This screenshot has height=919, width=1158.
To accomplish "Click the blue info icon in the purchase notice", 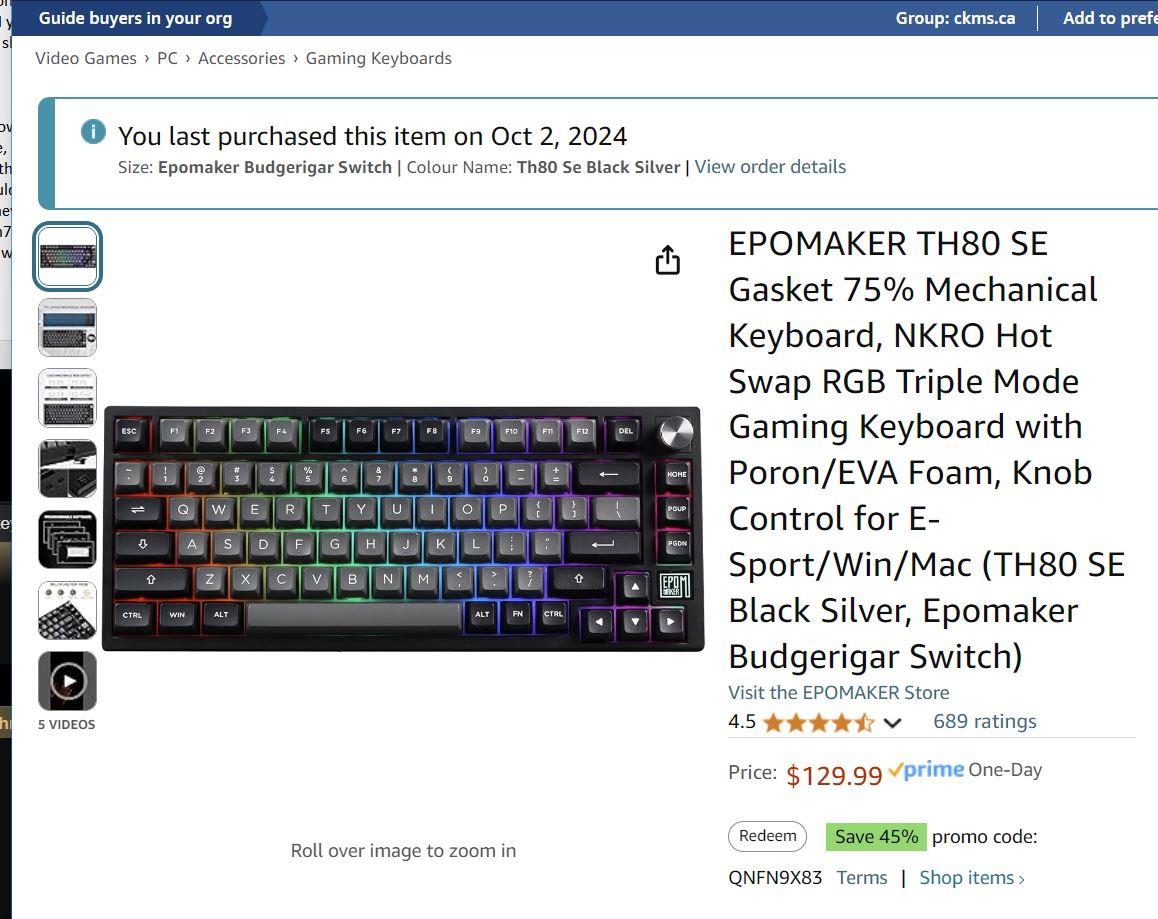I will [93, 132].
